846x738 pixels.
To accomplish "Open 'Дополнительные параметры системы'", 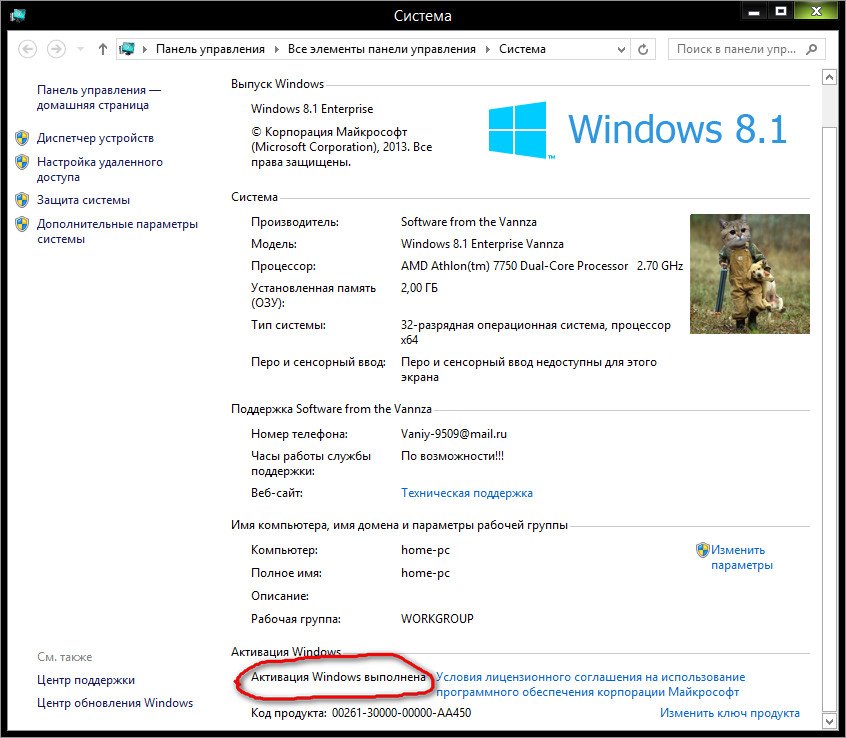I will click(x=117, y=231).
